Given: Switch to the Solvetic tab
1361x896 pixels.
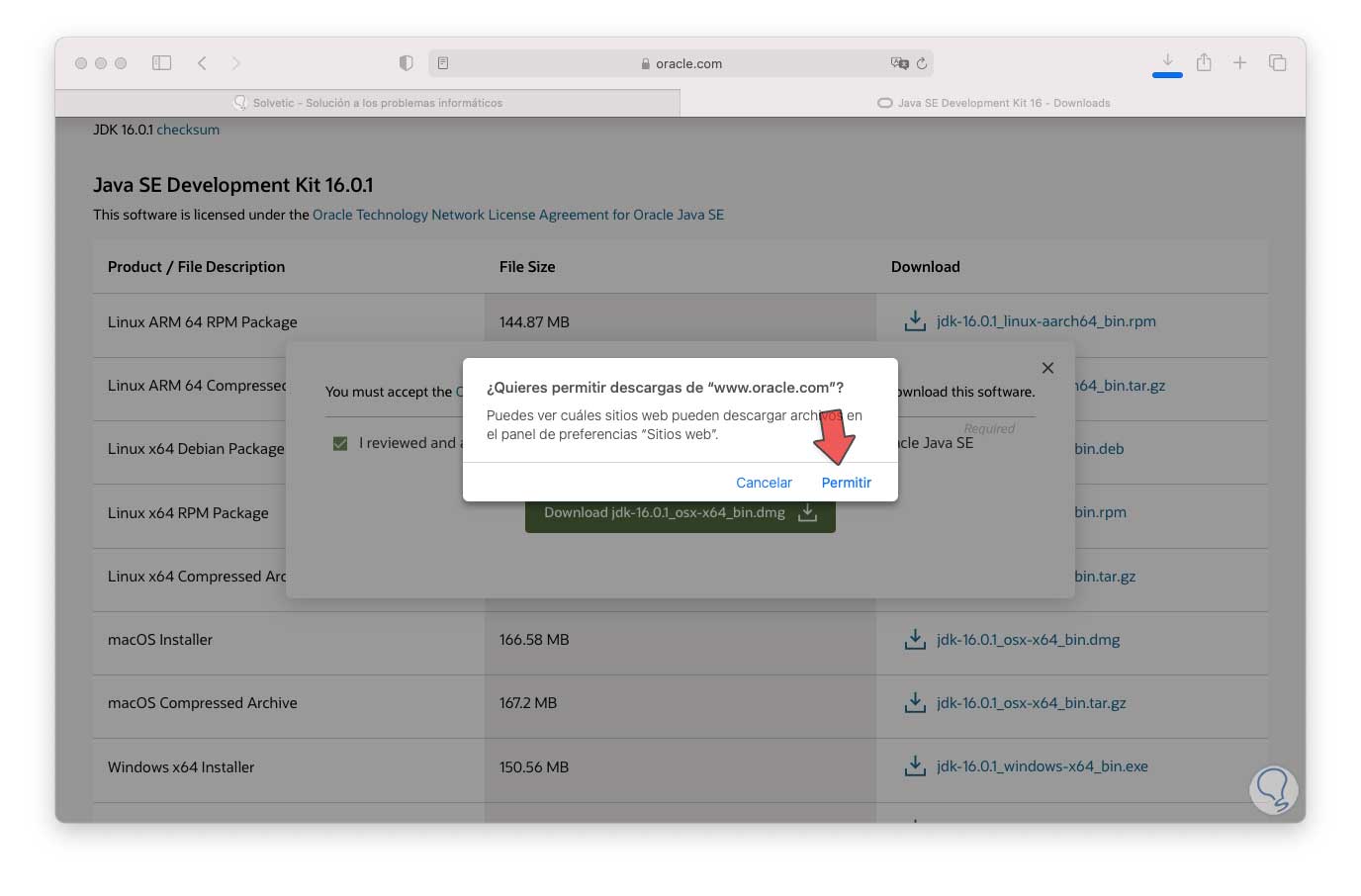Looking at the screenshot, I should click(x=368, y=103).
